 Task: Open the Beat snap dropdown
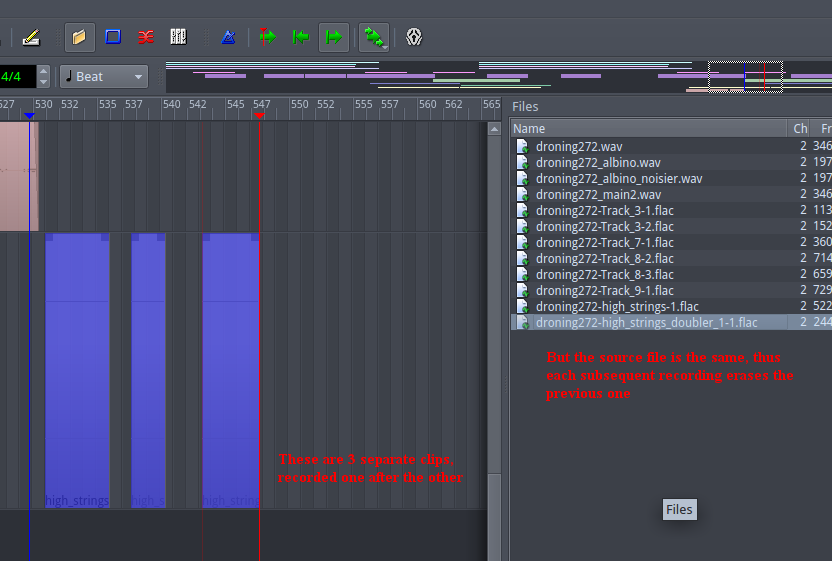tap(103, 76)
